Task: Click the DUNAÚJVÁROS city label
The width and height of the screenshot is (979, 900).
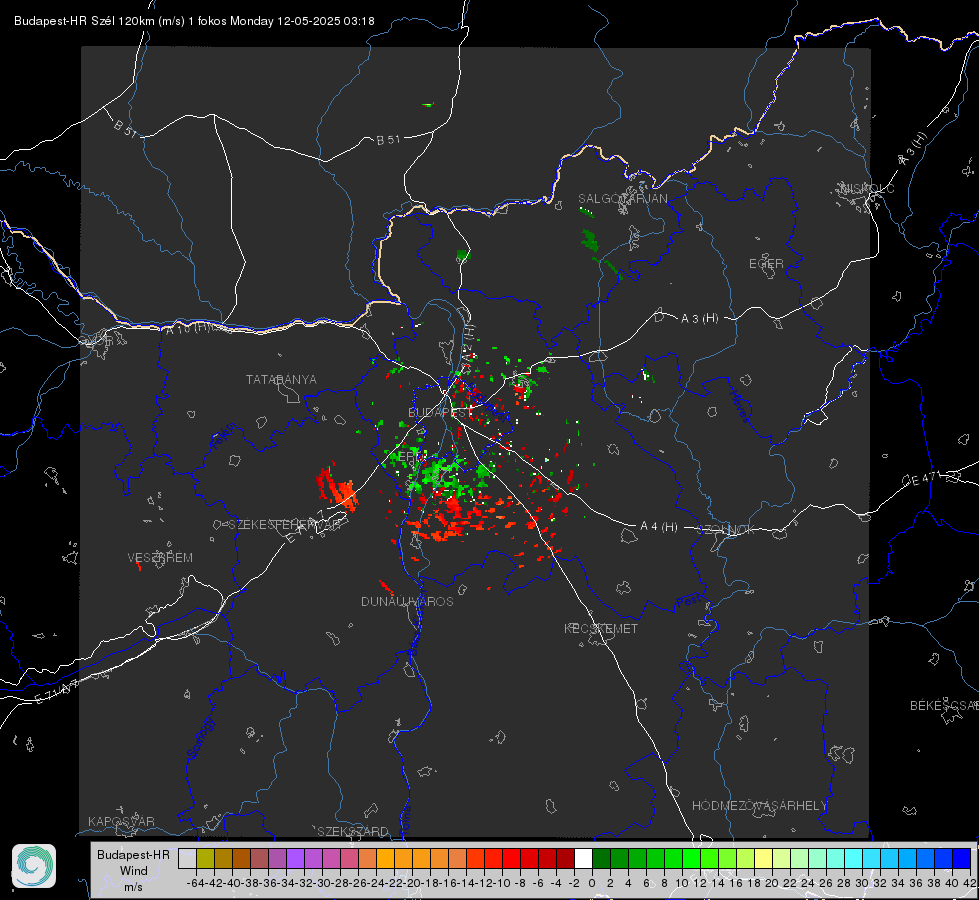Action: pos(407,601)
